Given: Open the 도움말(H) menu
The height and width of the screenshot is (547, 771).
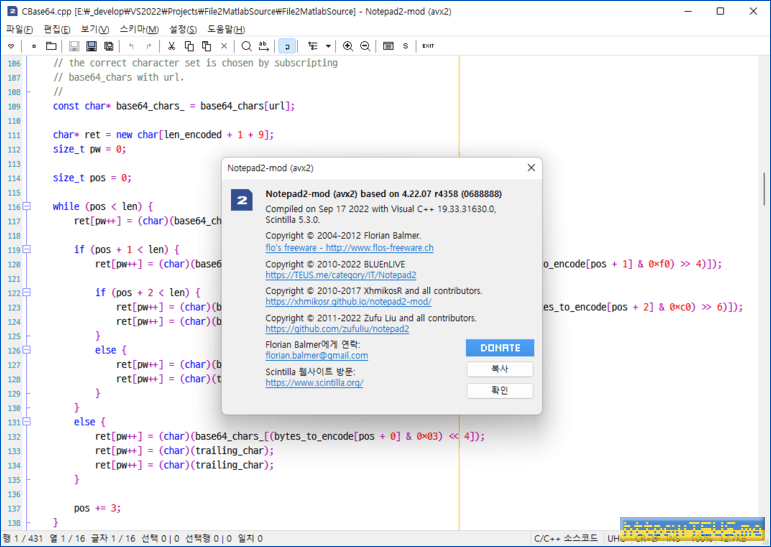Looking at the screenshot, I should pyautogui.click(x=226, y=30).
